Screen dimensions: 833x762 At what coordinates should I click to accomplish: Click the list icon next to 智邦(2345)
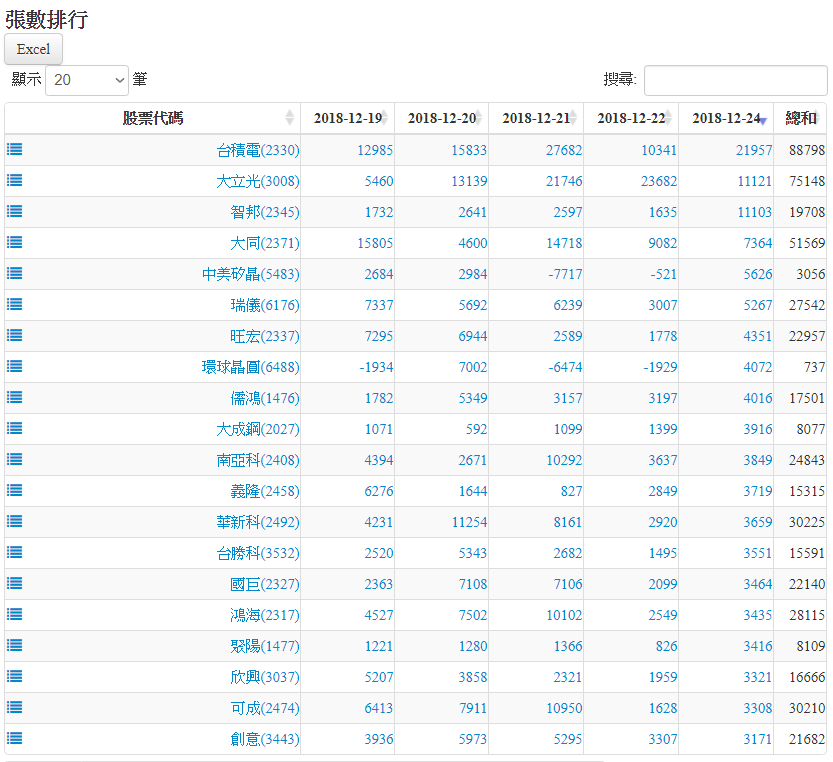pos(15,212)
